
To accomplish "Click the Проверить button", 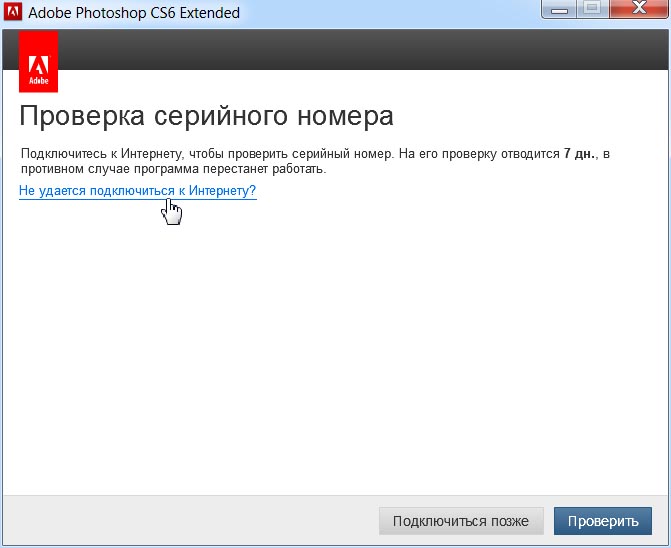I will (x=603, y=521).
